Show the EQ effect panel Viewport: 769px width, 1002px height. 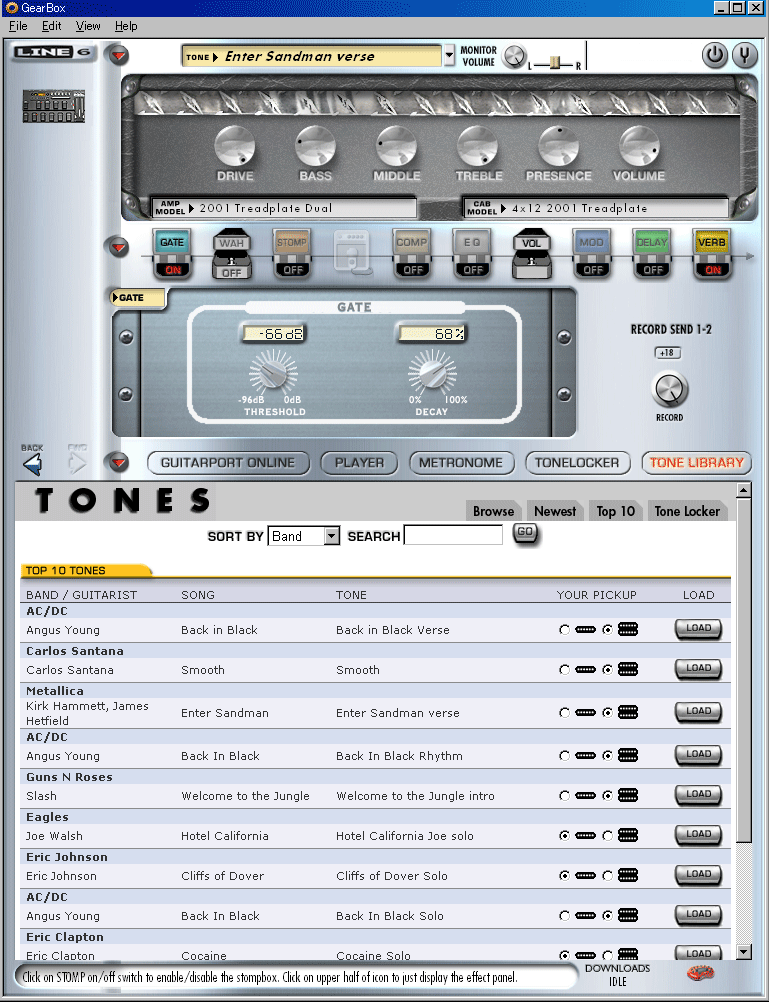pos(472,243)
